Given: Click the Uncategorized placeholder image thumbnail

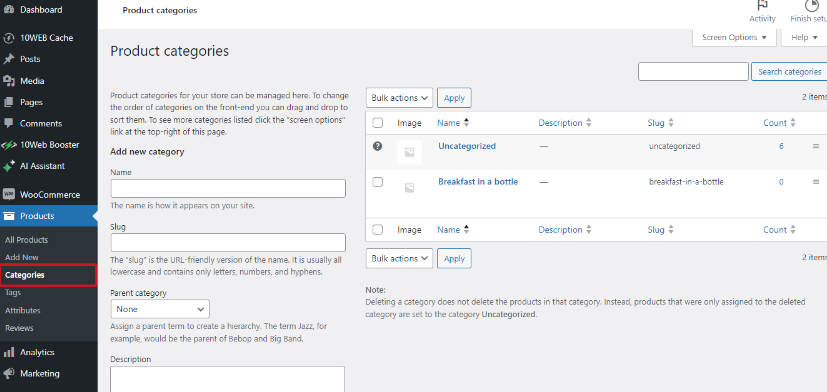Looking at the screenshot, I should tap(409, 152).
